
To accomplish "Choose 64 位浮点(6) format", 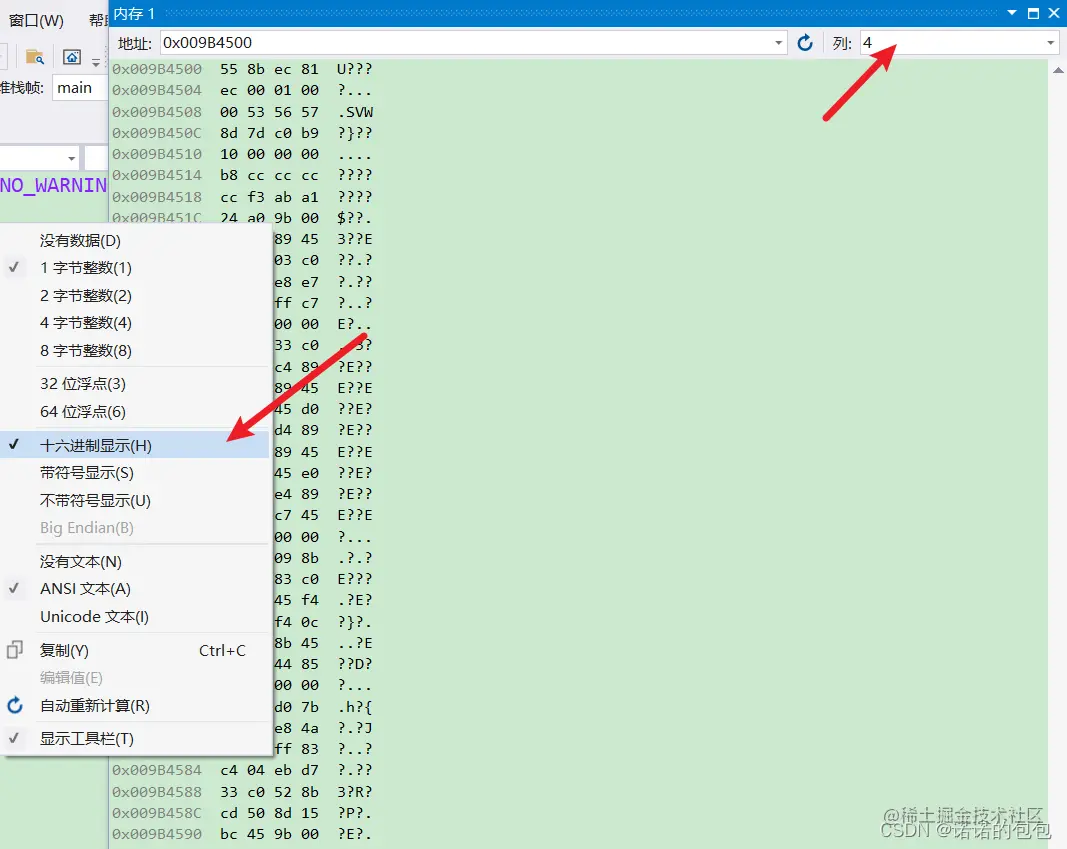I will click(x=135, y=412).
